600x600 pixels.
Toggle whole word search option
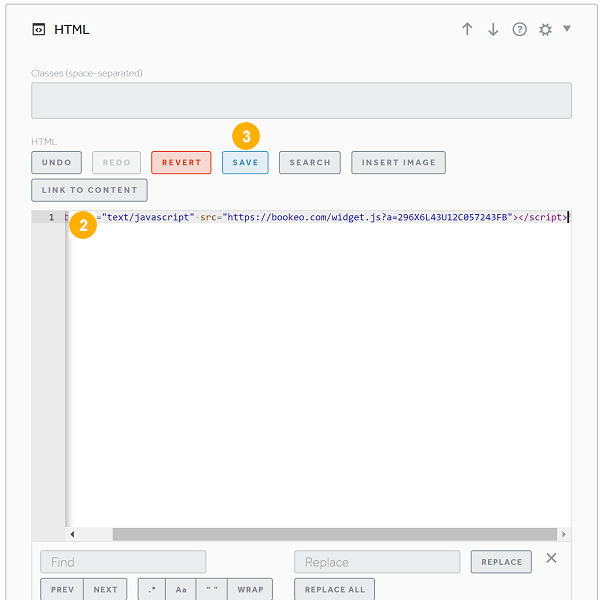point(212,589)
